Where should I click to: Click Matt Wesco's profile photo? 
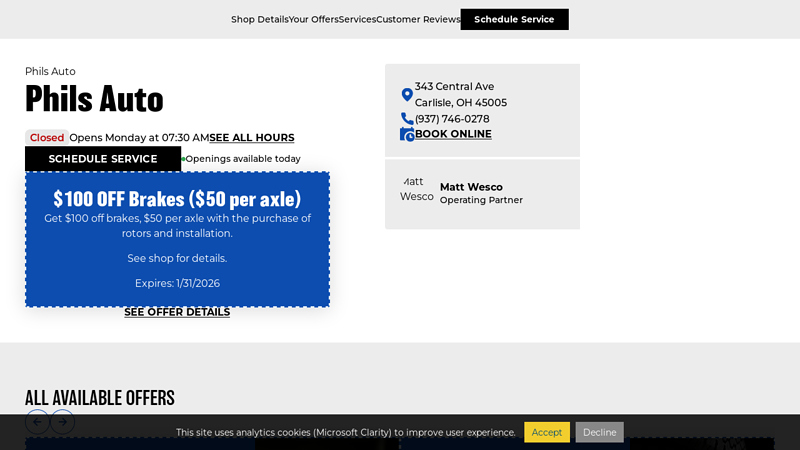click(x=416, y=189)
